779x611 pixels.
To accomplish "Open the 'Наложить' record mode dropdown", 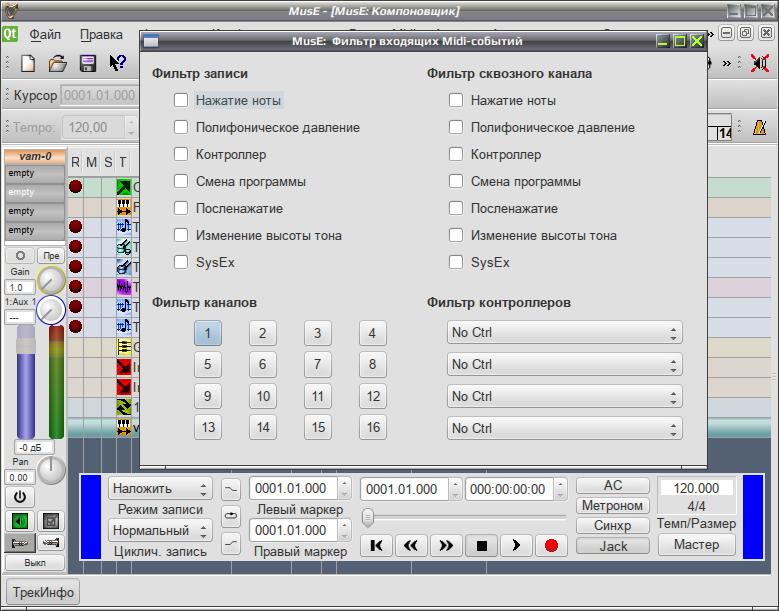I will [160, 488].
